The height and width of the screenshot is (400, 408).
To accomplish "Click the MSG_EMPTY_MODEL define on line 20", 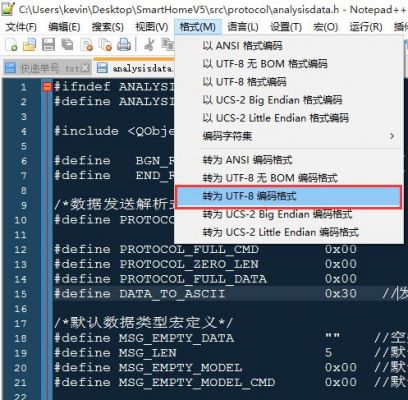I will [x=181, y=368].
